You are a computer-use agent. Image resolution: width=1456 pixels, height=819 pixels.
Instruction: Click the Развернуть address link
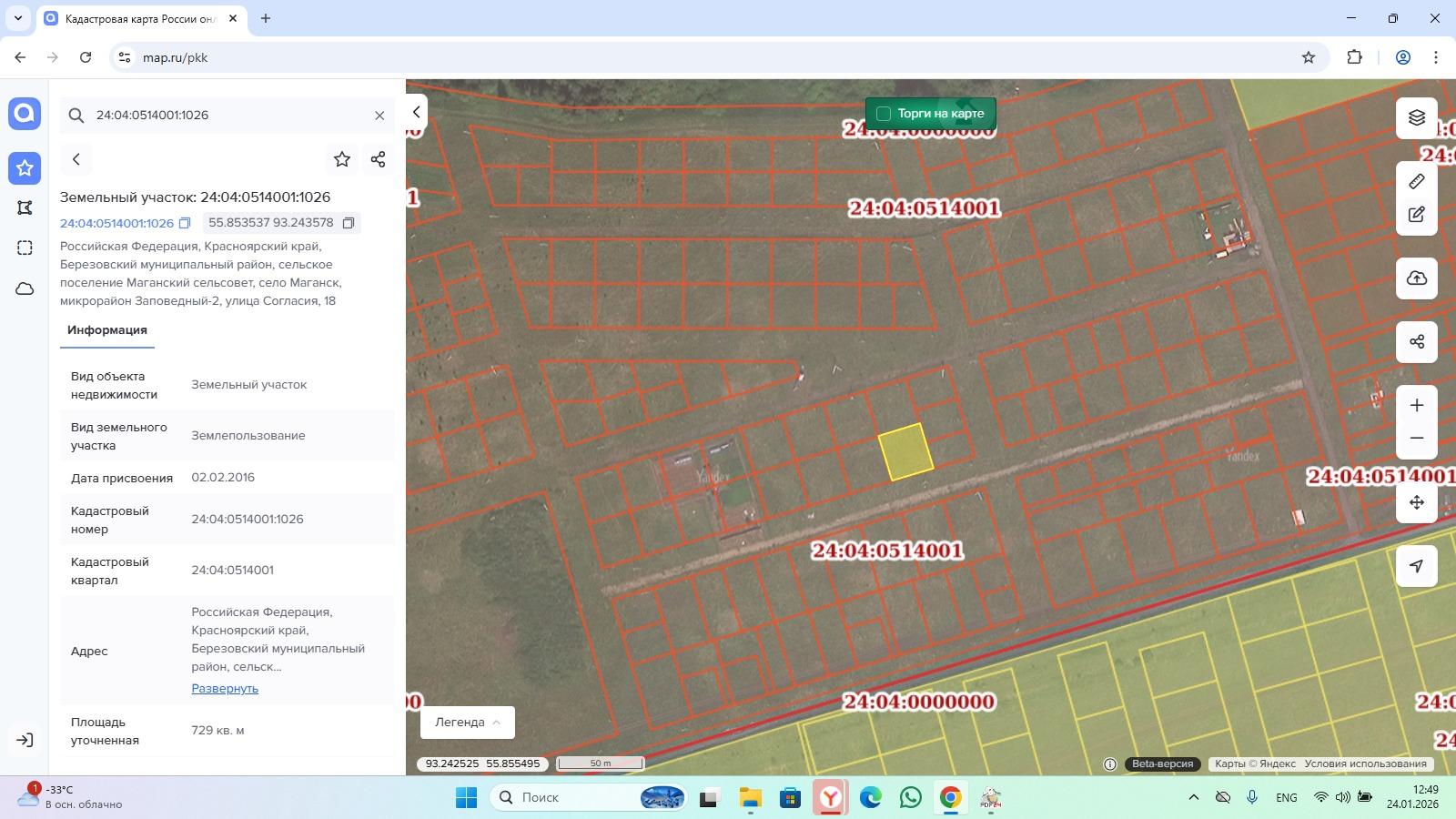225,689
